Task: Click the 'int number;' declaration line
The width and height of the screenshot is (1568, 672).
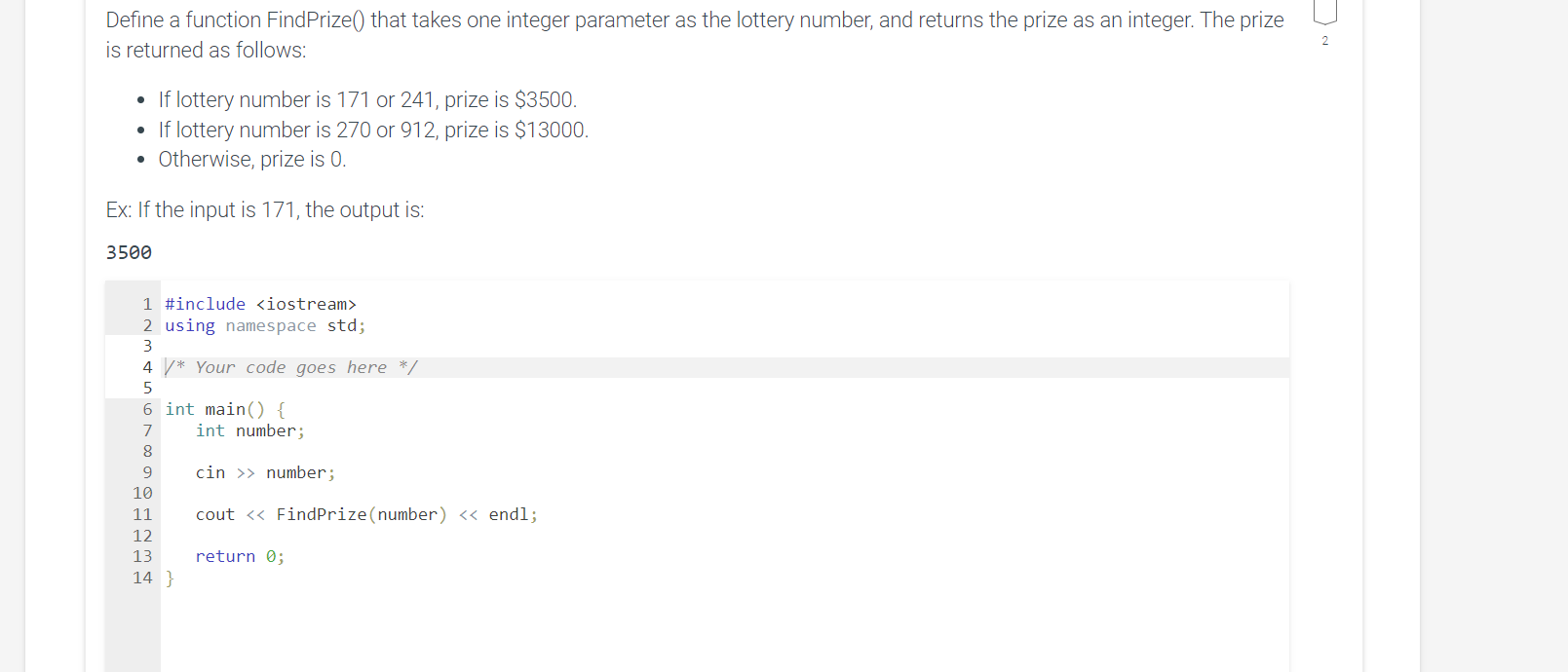Action: pos(250,430)
